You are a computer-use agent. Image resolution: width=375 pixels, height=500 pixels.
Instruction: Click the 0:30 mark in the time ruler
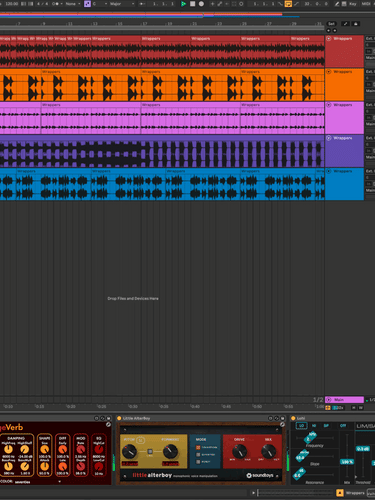pos(133,406)
